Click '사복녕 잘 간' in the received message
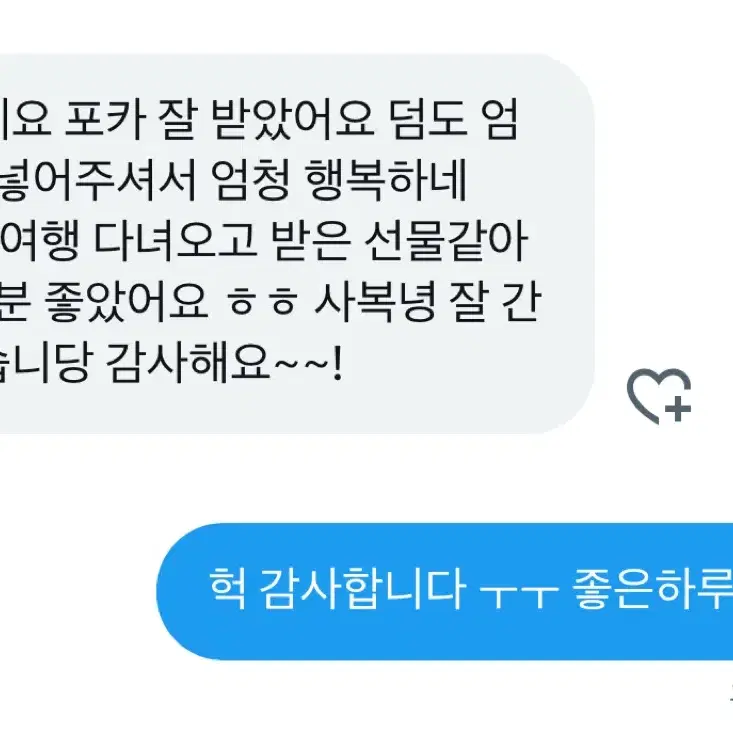Viewport: 733px width, 733px height. 428,302
